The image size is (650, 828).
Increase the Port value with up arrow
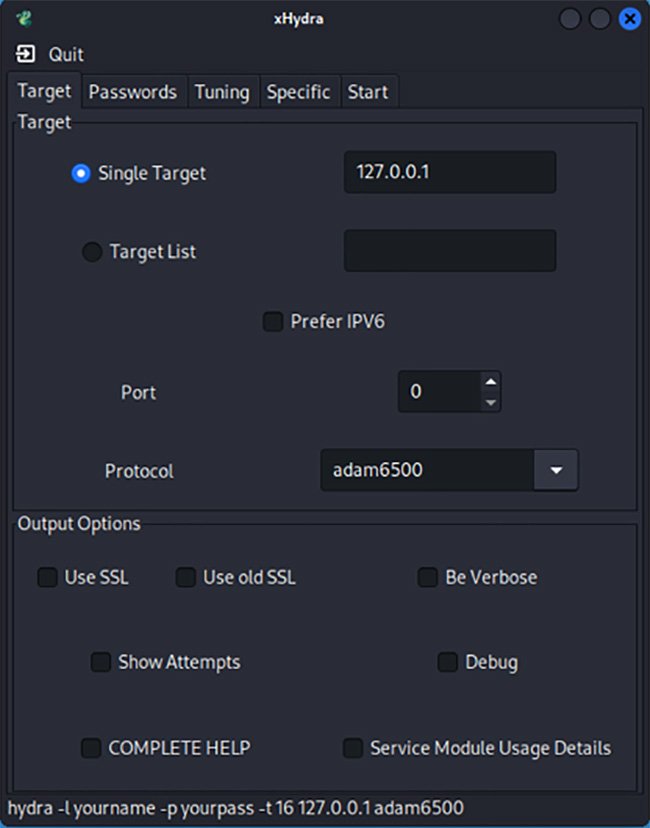(x=490, y=382)
